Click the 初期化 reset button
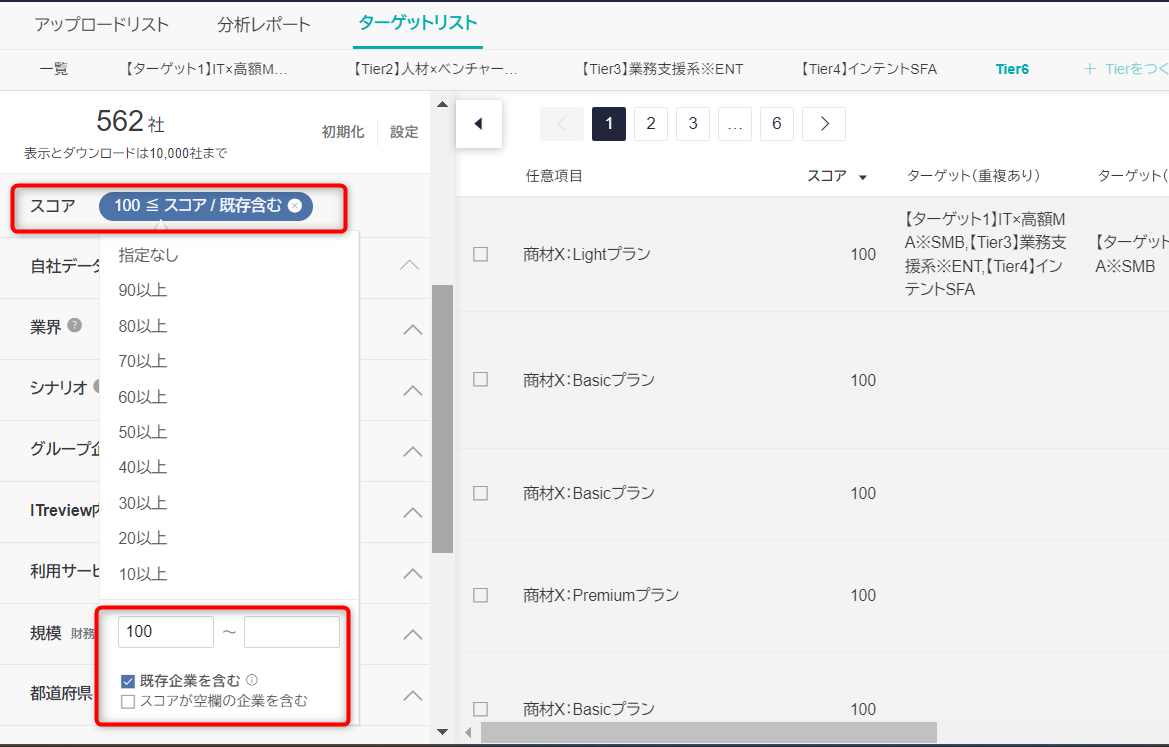This screenshot has height=747, width=1169. [343, 132]
